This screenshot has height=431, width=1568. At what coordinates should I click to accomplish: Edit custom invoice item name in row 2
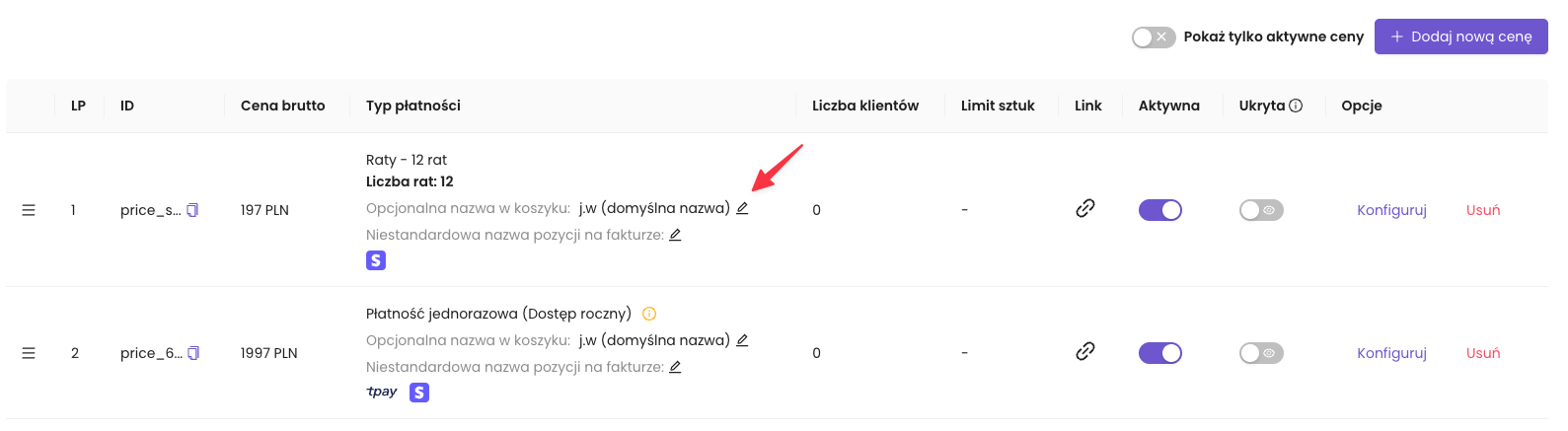[x=675, y=367]
